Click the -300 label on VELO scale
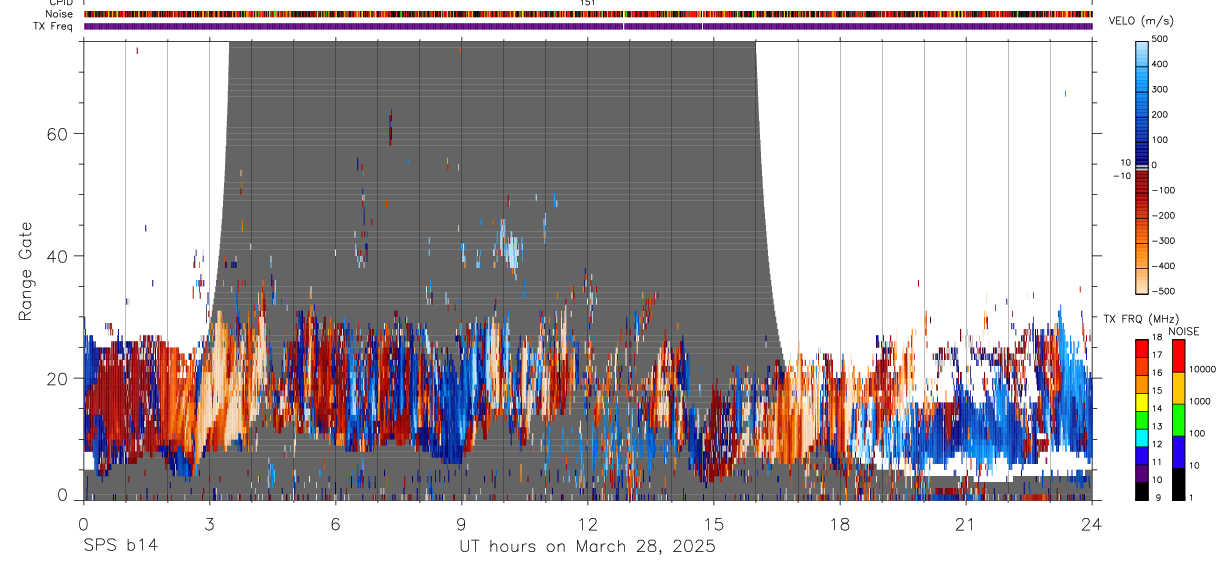Viewport: 1228px width, 567px height. click(x=1165, y=241)
